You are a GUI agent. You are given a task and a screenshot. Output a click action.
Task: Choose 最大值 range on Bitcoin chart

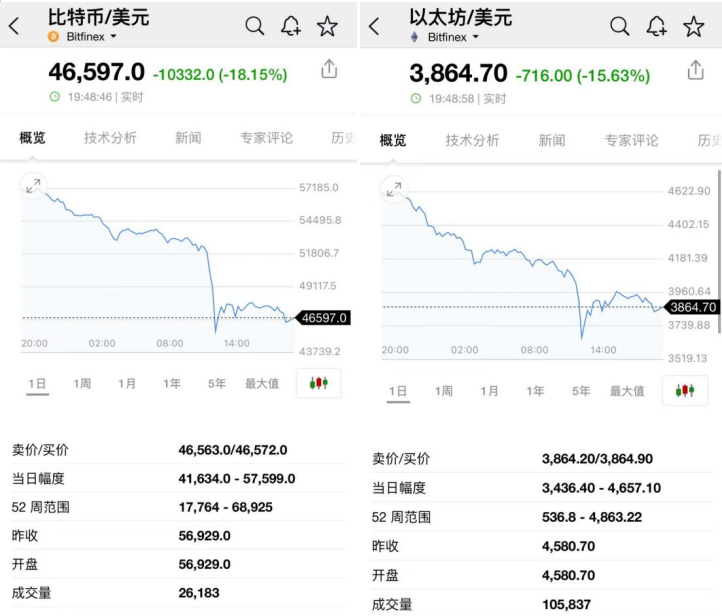point(262,383)
